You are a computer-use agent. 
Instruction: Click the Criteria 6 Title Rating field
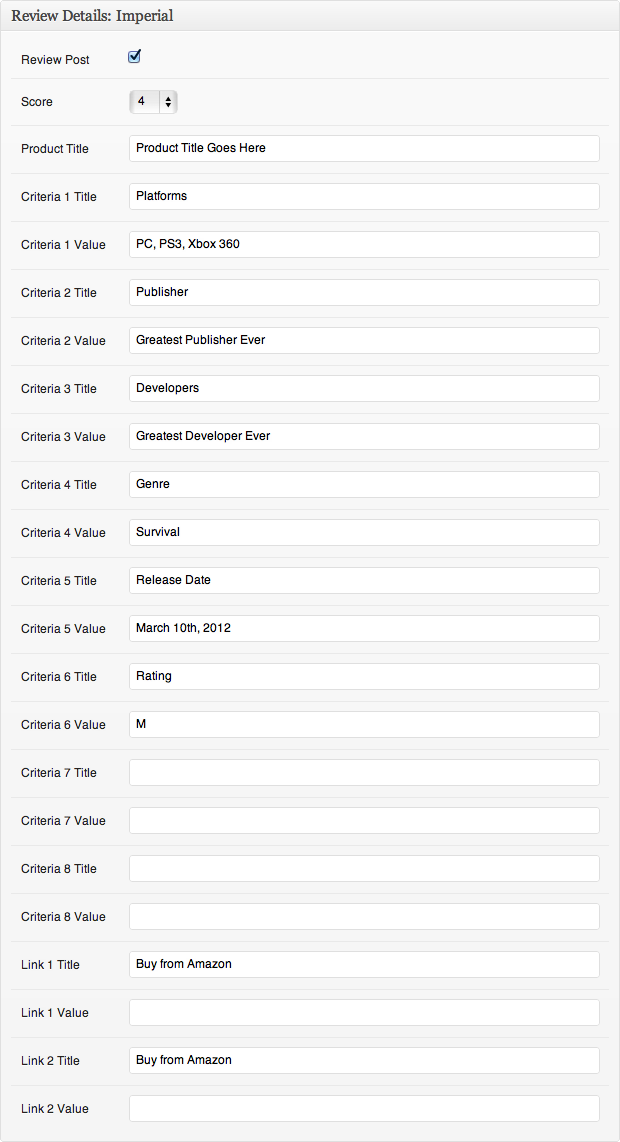[364, 677]
